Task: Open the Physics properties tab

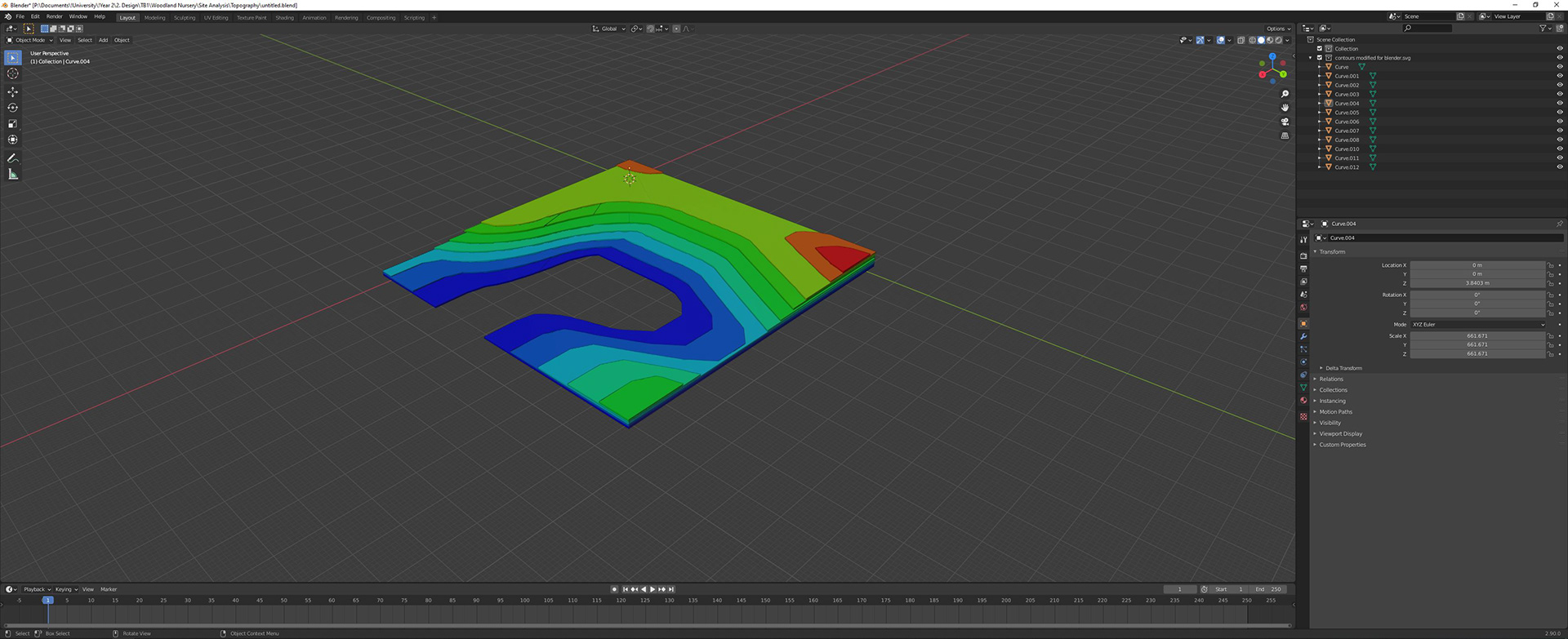Action: click(x=1303, y=362)
